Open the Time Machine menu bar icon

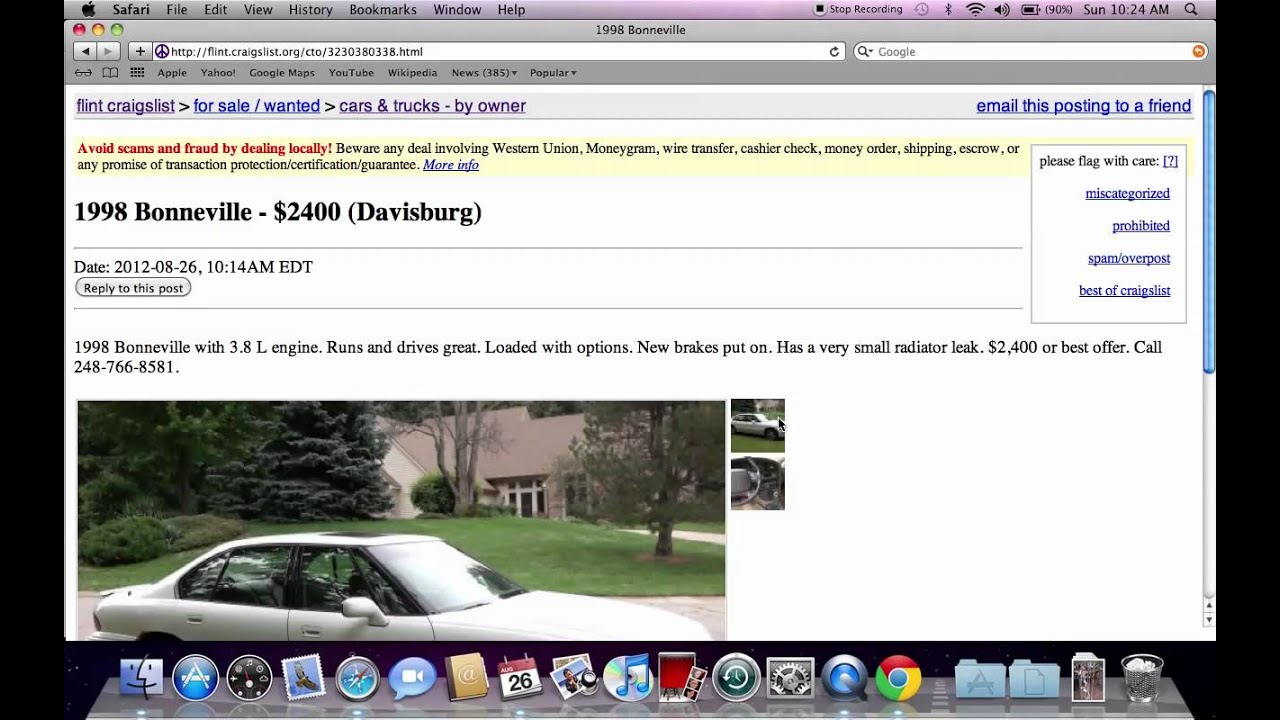click(921, 9)
